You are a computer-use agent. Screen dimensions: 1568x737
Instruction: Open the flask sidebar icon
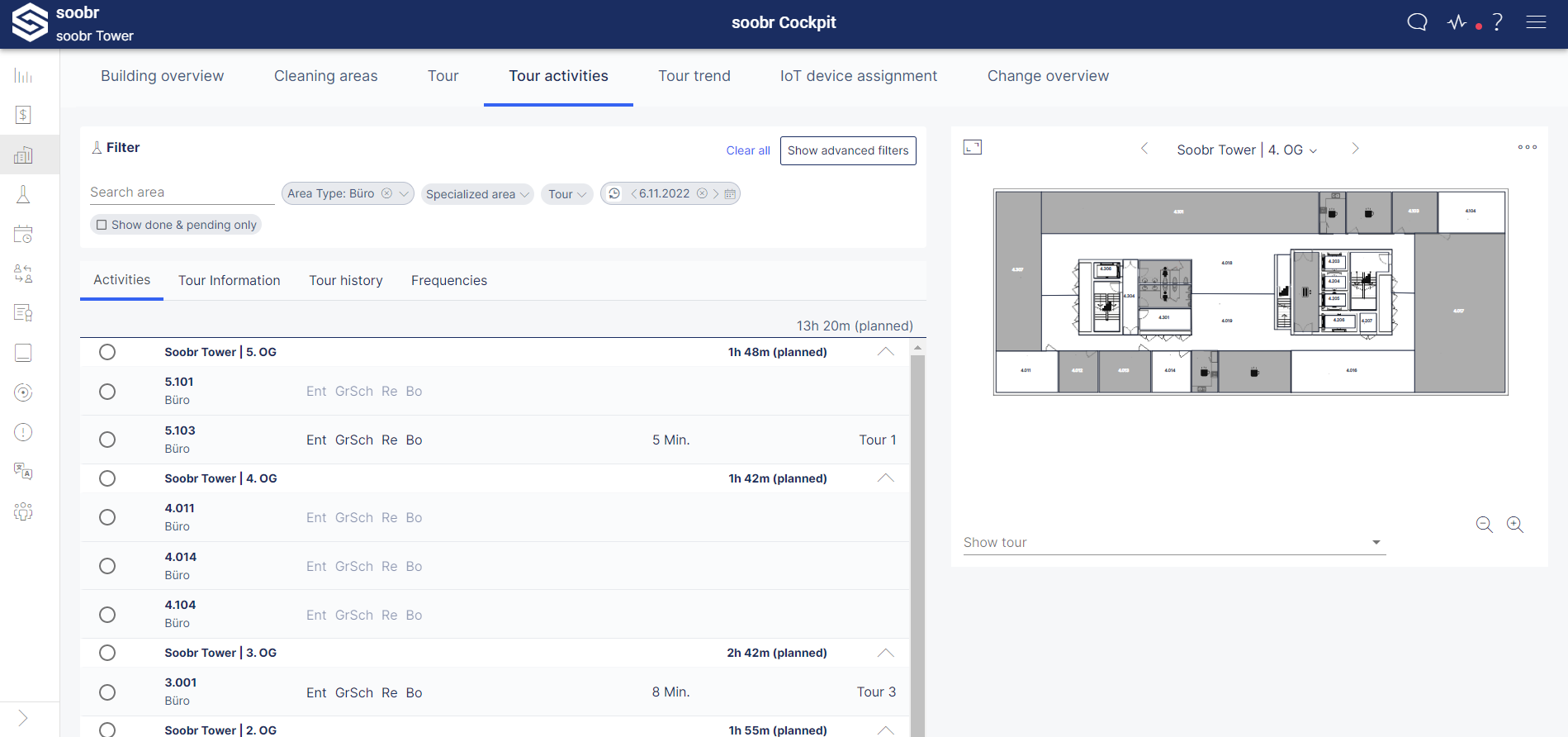click(23, 194)
